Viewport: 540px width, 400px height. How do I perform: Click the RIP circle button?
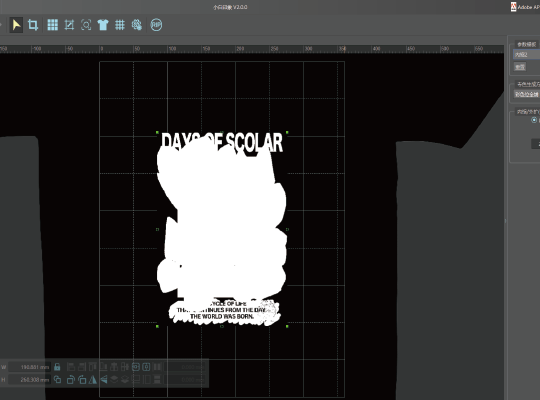click(156, 25)
